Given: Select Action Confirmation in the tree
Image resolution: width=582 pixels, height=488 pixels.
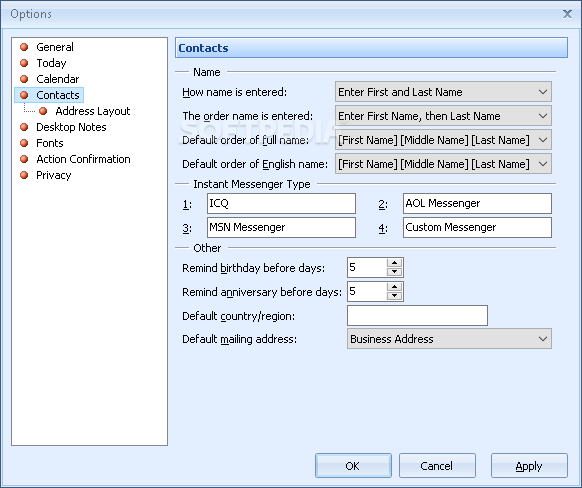Looking at the screenshot, I should click(83, 159).
